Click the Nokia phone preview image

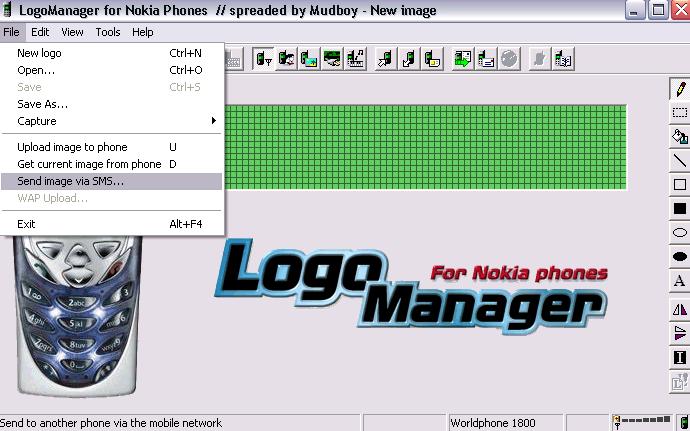click(77, 316)
